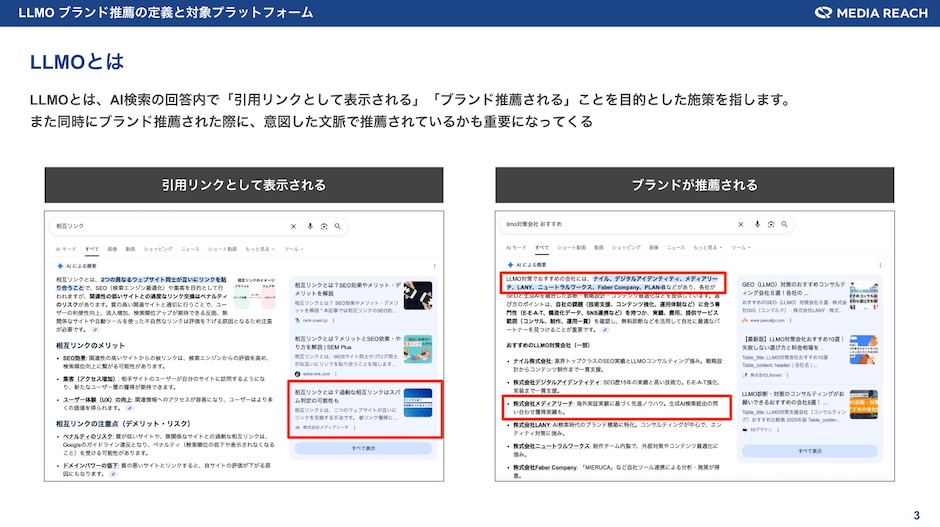Open the three-dot menu of 相互リンク AI overview
The image size is (940, 527).
coord(435,266)
